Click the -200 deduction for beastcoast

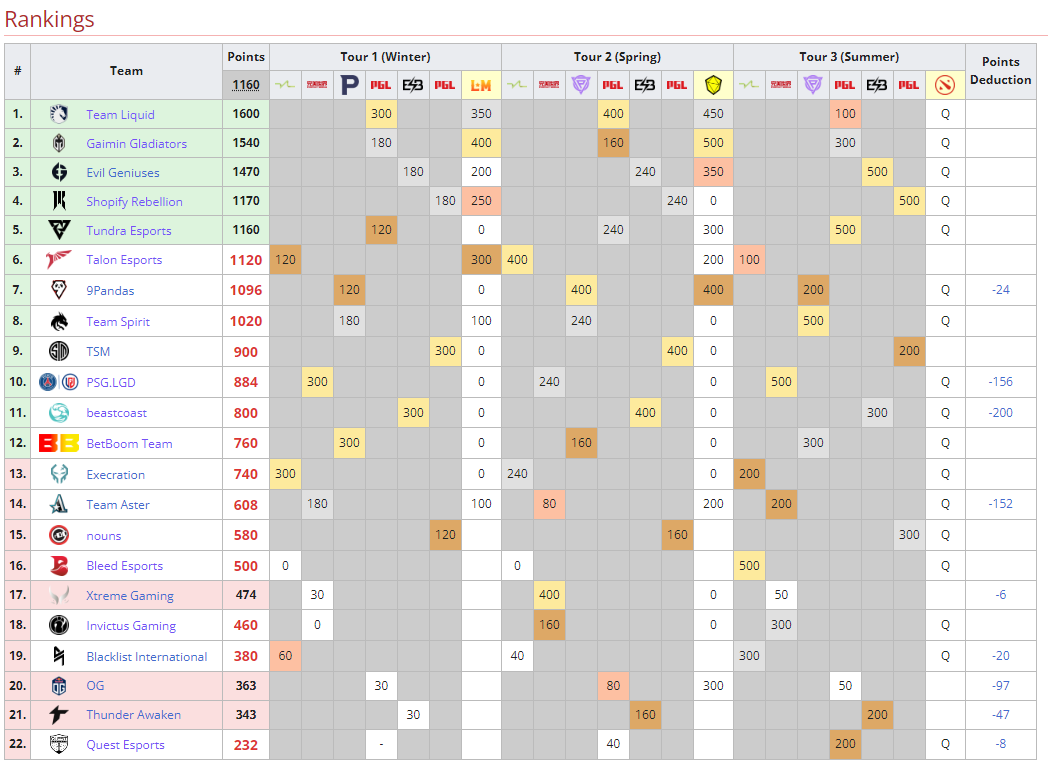click(1001, 412)
